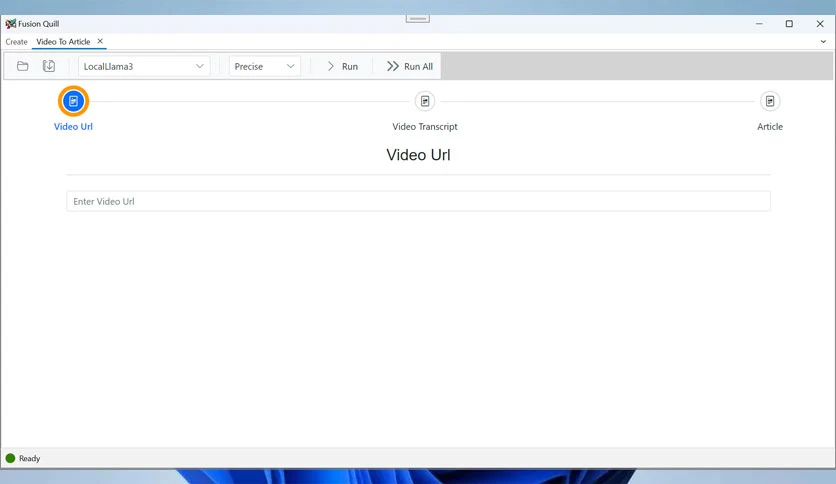This screenshot has height=484, width=836.
Task: Click the Ready status text
Action: [x=29, y=458]
